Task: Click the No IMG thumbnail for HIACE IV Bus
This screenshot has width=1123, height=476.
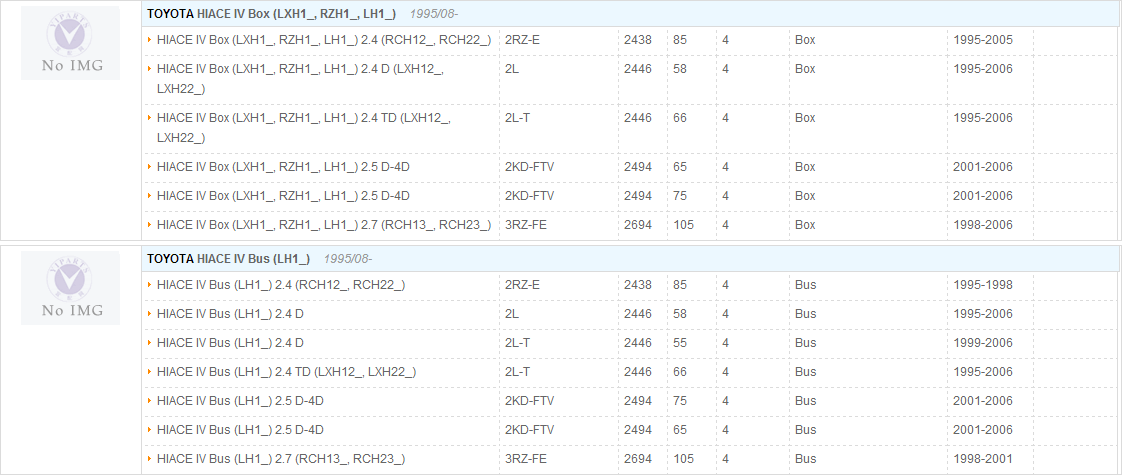Action: [70, 288]
